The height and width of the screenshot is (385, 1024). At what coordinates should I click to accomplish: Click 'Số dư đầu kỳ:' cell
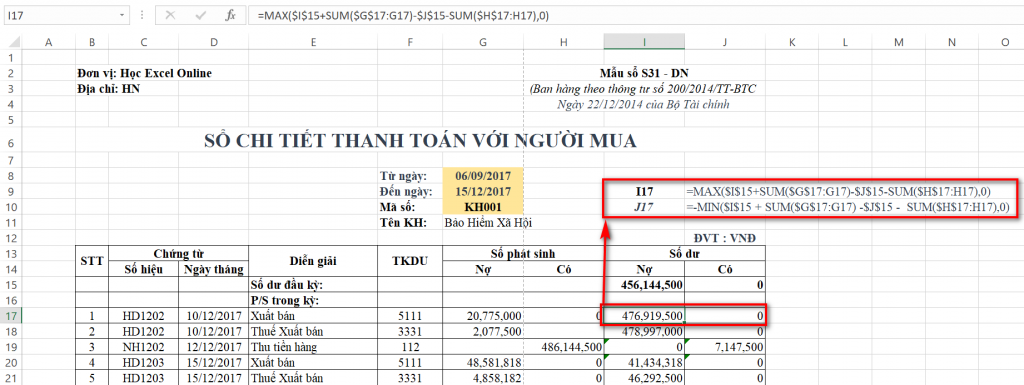pyautogui.click(x=313, y=285)
